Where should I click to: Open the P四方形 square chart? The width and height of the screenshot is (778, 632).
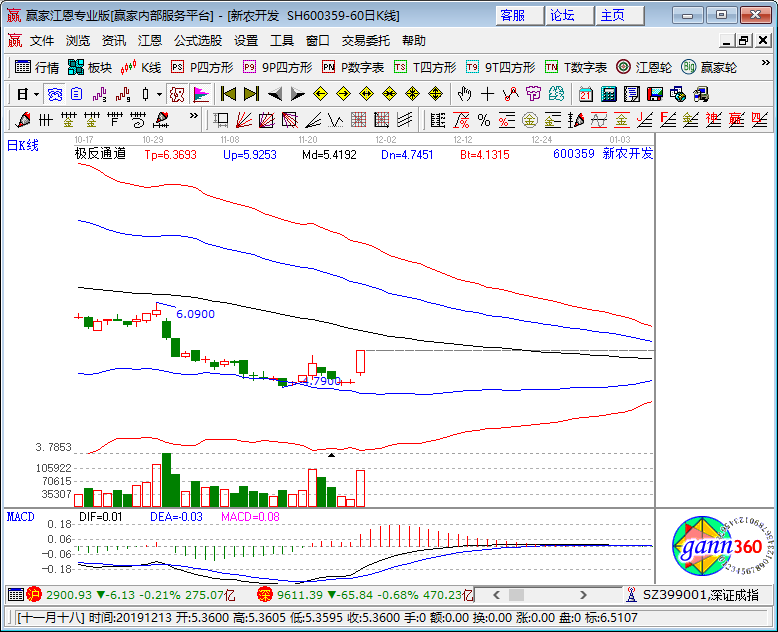(x=202, y=67)
